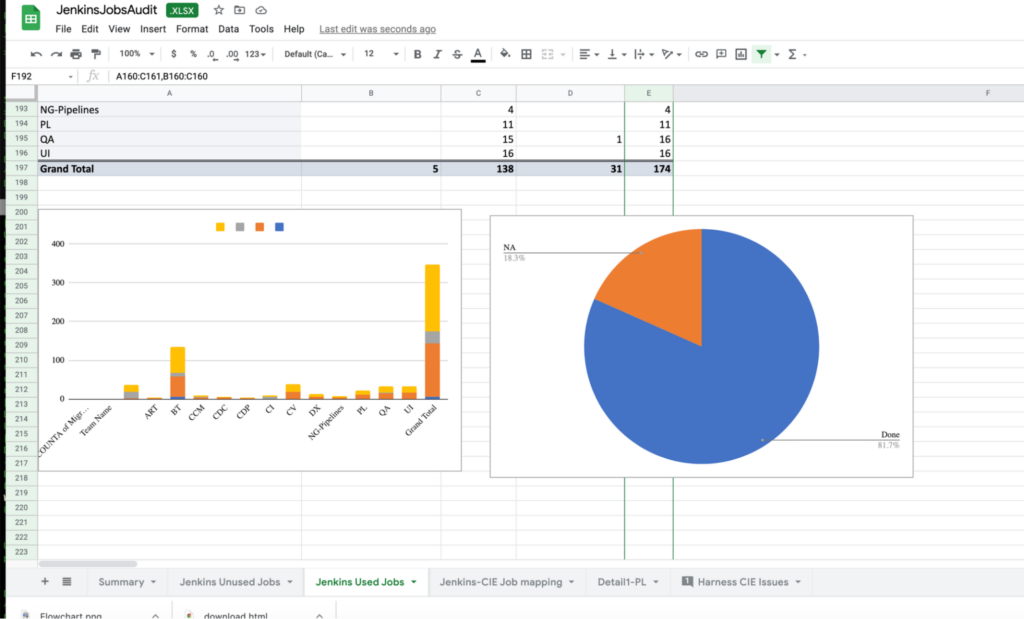Viewport: 1024px width, 619px height.
Task: Check the cloud document status icon
Action: tap(261, 10)
